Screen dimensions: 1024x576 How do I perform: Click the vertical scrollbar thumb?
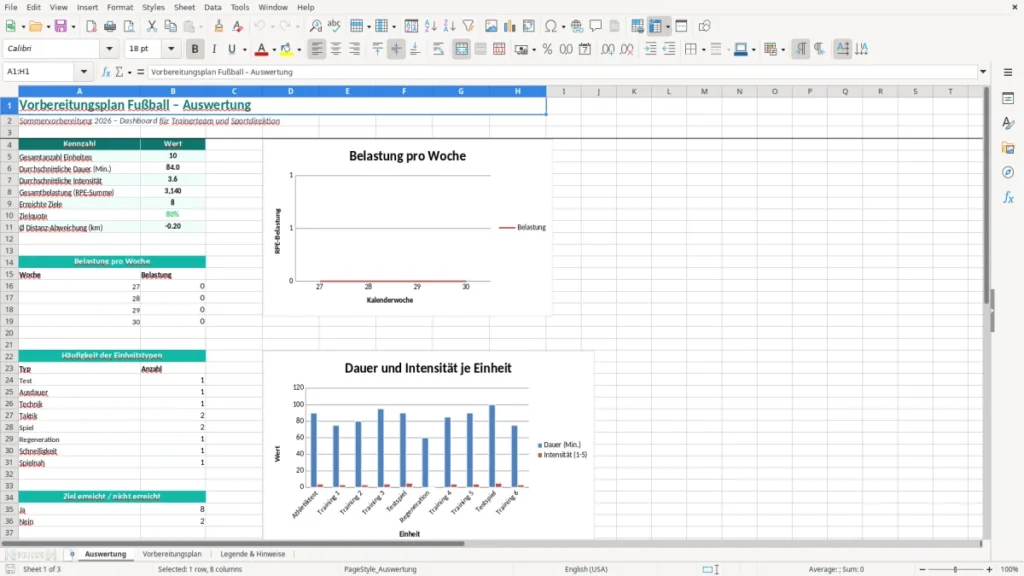tap(987, 195)
